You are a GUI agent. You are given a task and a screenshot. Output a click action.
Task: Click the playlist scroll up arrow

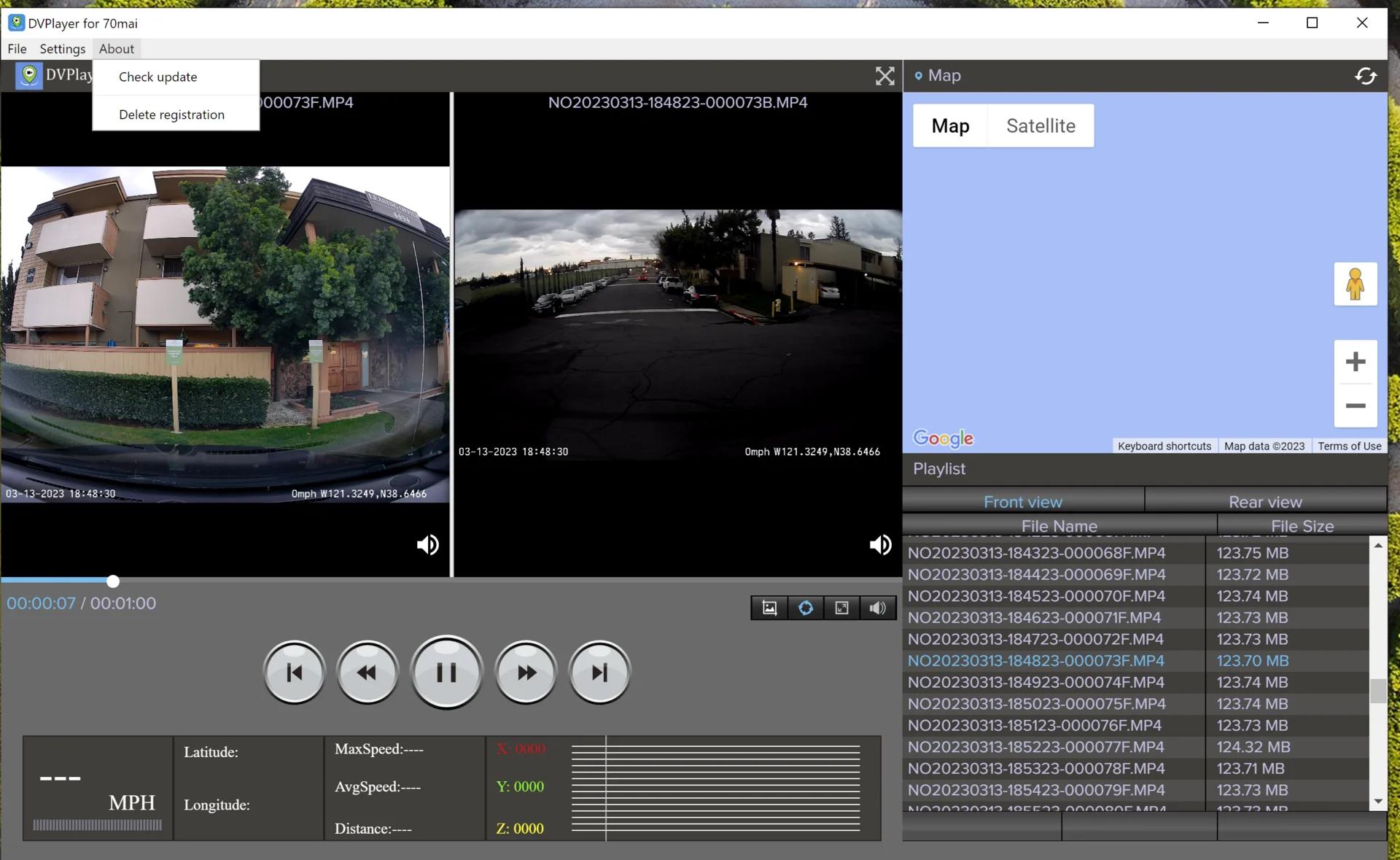click(x=1378, y=545)
